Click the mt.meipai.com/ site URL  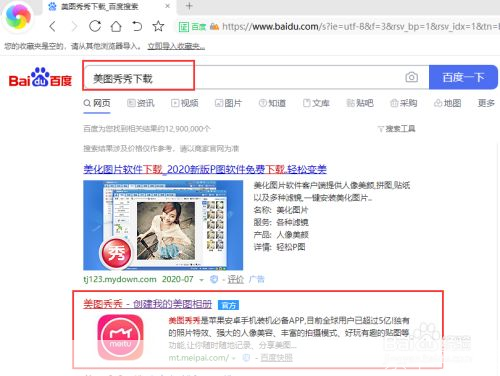(199, 358)
